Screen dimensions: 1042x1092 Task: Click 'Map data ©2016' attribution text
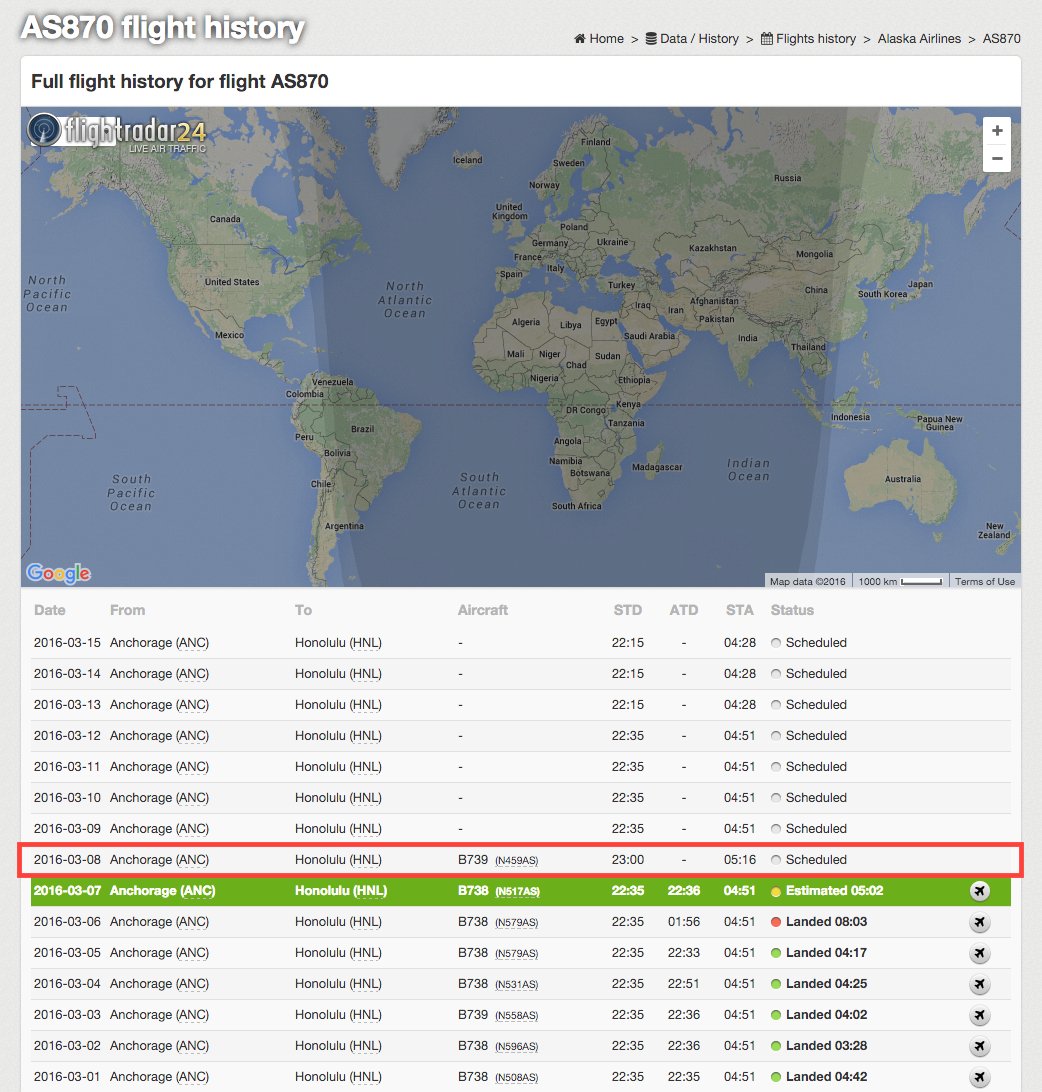click(807, 582)
